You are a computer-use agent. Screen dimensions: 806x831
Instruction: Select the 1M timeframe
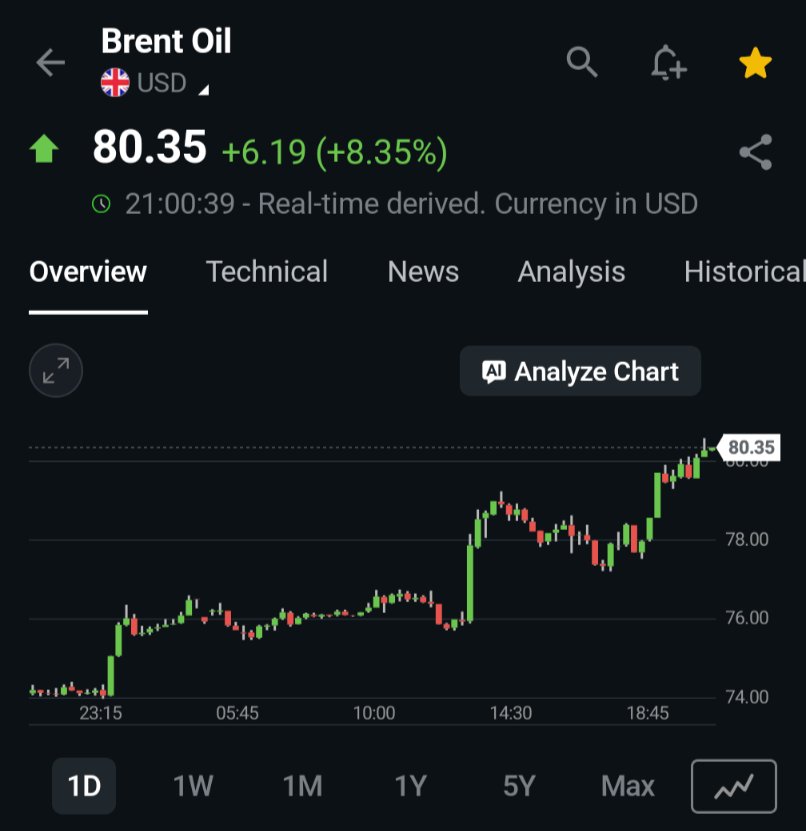coord(303,786)
